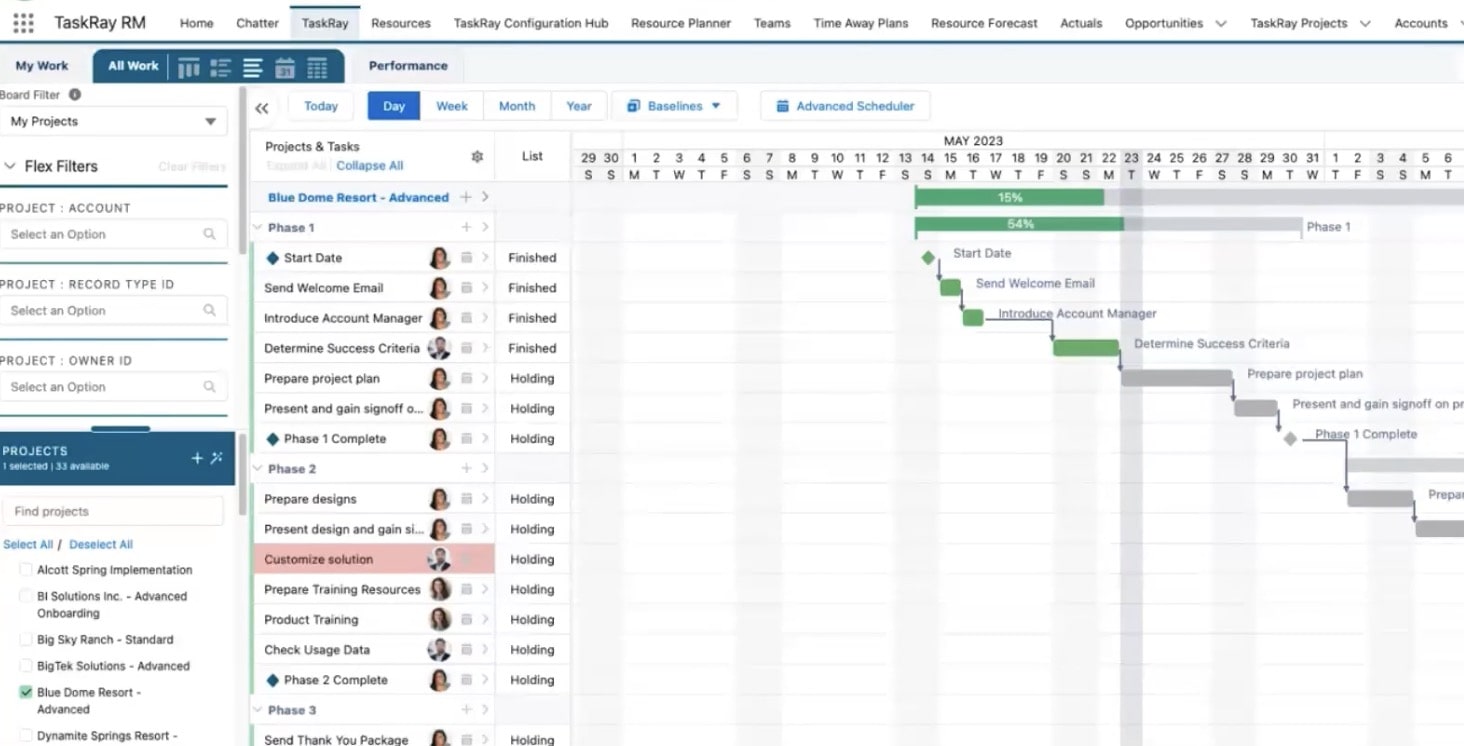1464x746 pixels.
Task: Go to Time Away Plans tab
Action: pos(861,23)
